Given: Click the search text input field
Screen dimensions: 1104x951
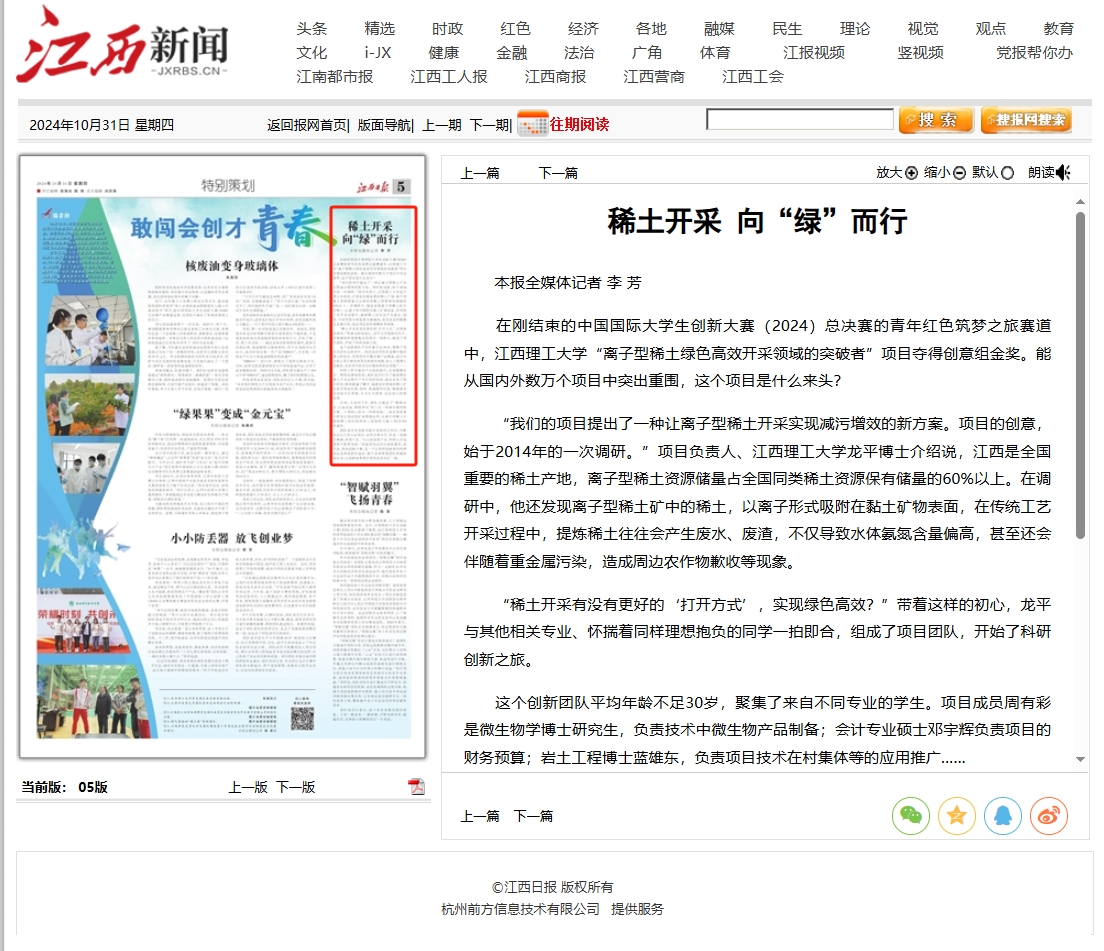Looking at the screenshot, I should [799, 120].
